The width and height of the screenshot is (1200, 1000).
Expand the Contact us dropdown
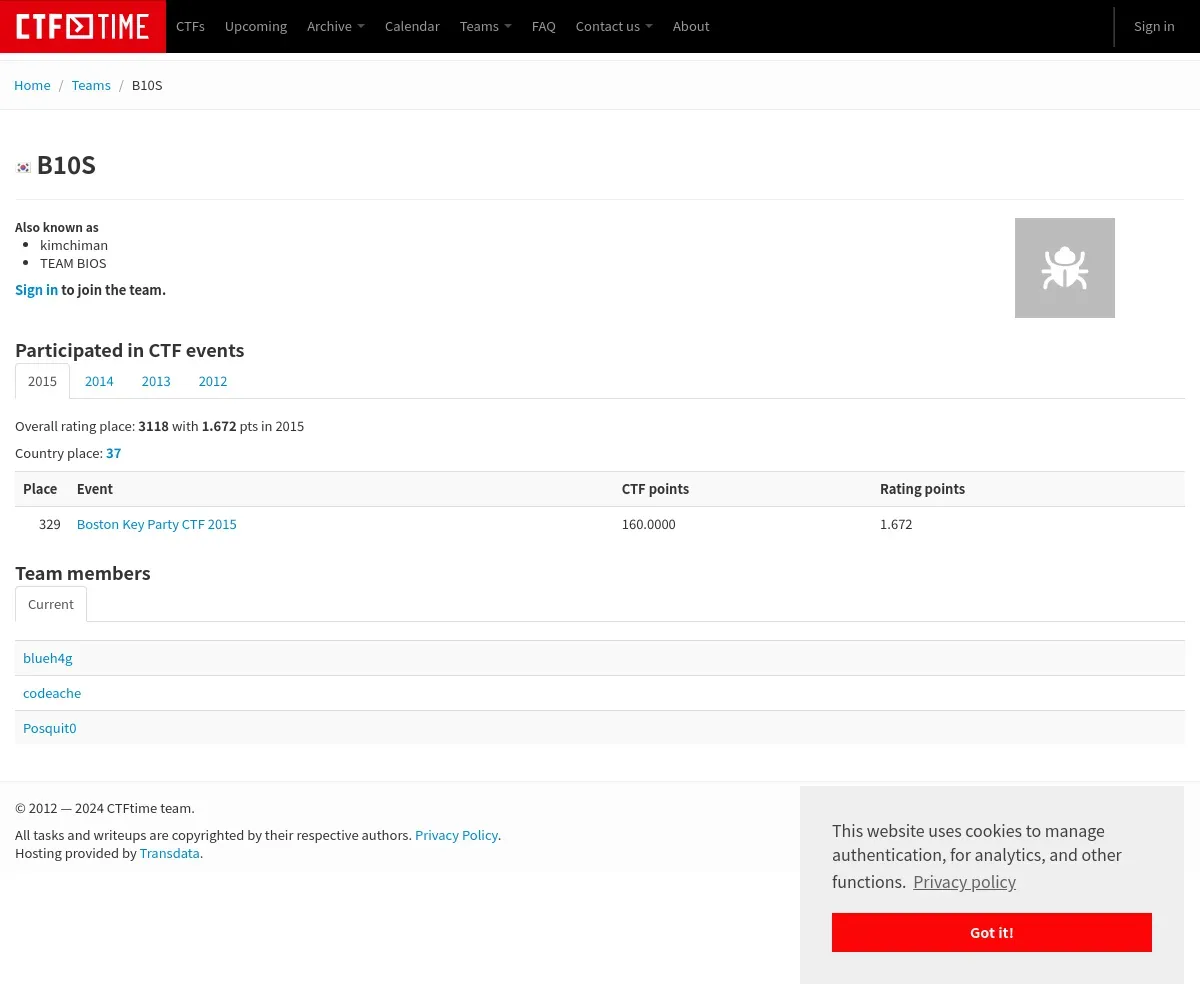click(x=614, y=26)
